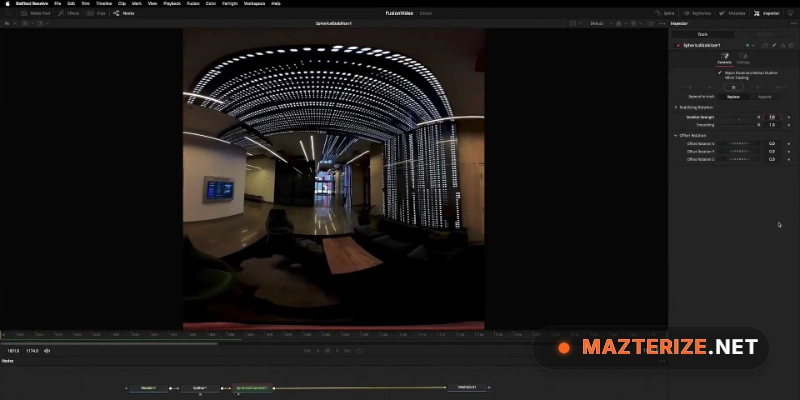The width and height of the screenshot is (800, 400).
Task: Open the viewer three-dot options menu
Action: pos(660,23)
